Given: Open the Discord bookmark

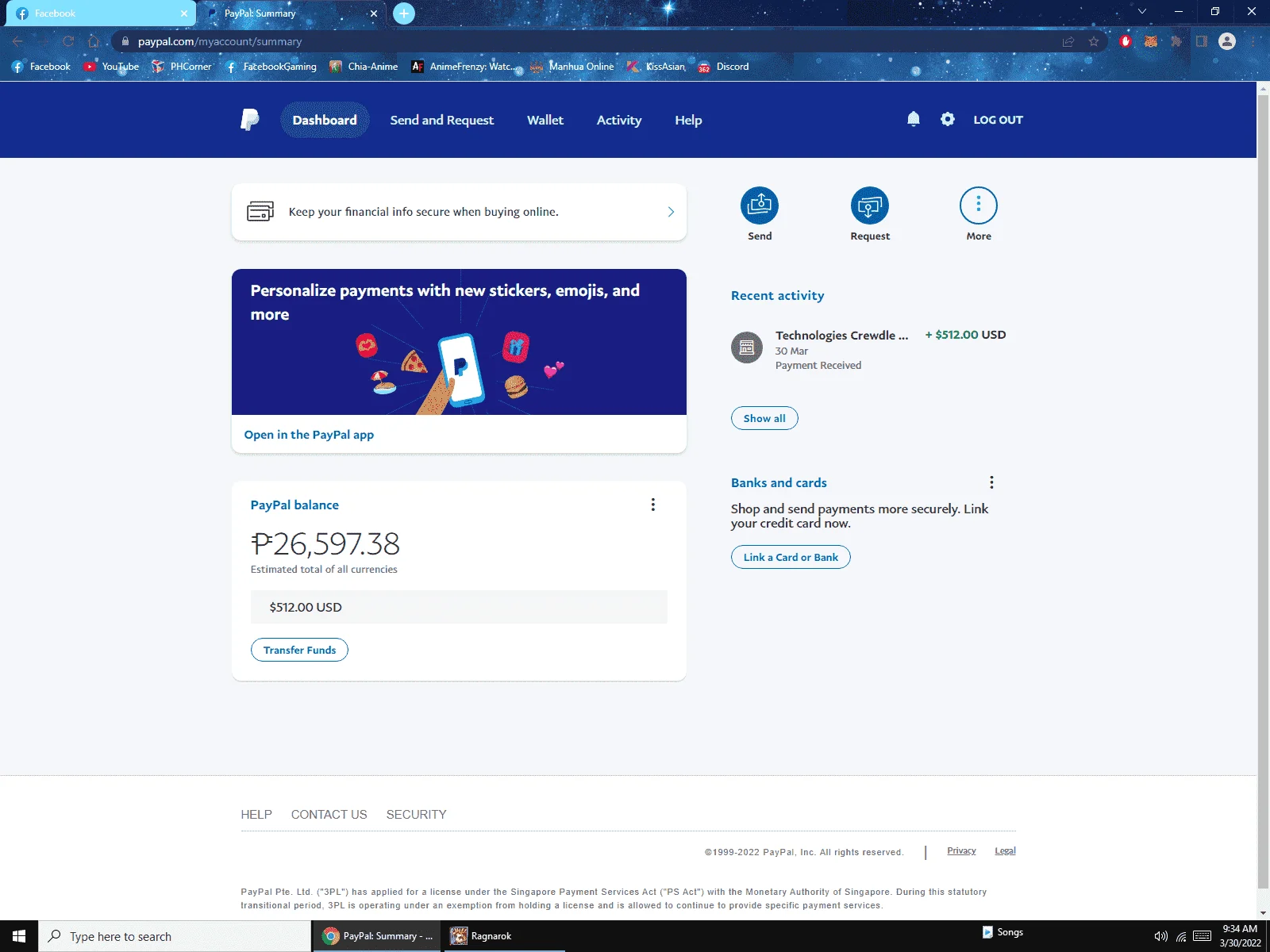Looking at the screenshot, I should point(723,67).
